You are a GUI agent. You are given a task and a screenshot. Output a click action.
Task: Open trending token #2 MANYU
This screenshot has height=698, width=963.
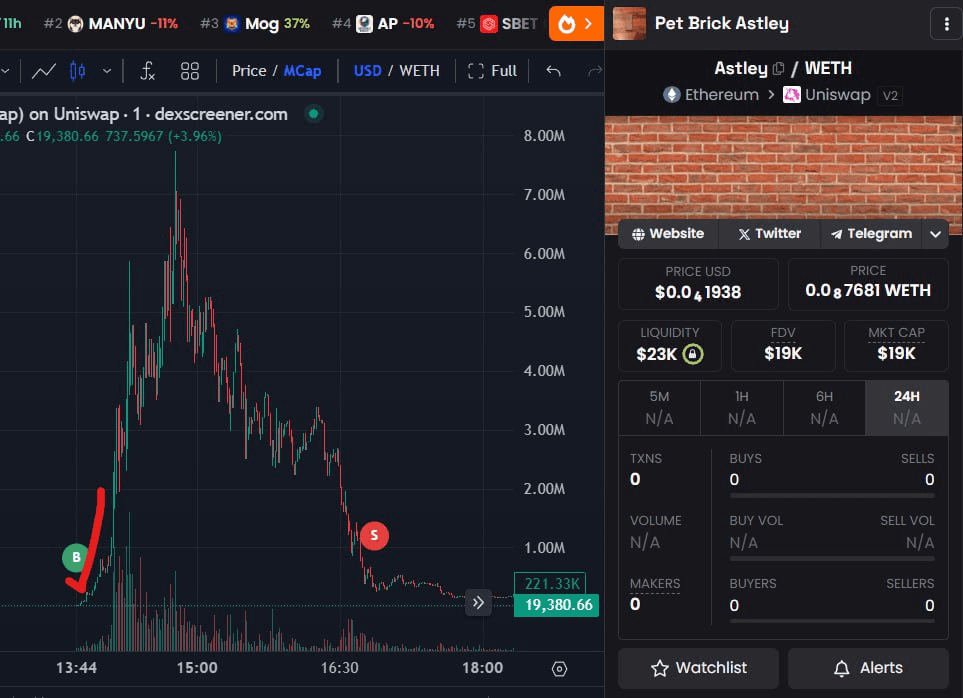pyautogui.click(x=111, y=24)
